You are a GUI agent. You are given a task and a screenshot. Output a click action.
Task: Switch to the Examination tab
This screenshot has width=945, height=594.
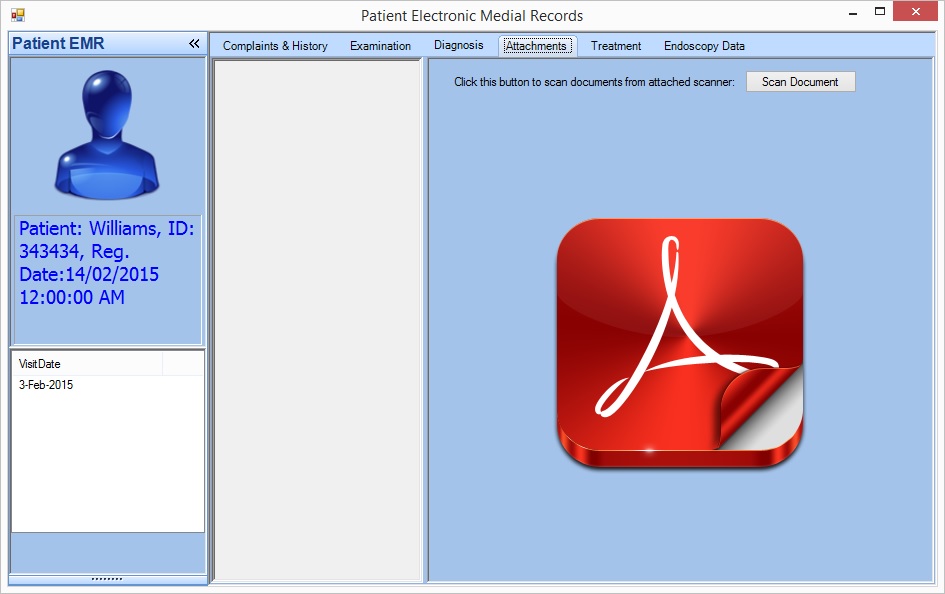(380, 46)
